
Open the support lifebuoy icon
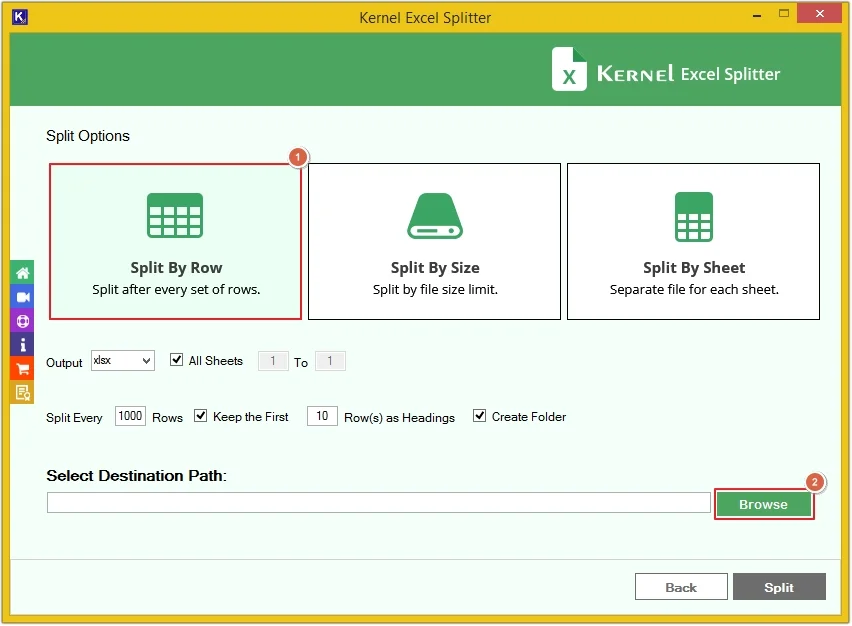pyautogui.click(x=22, y=321)
